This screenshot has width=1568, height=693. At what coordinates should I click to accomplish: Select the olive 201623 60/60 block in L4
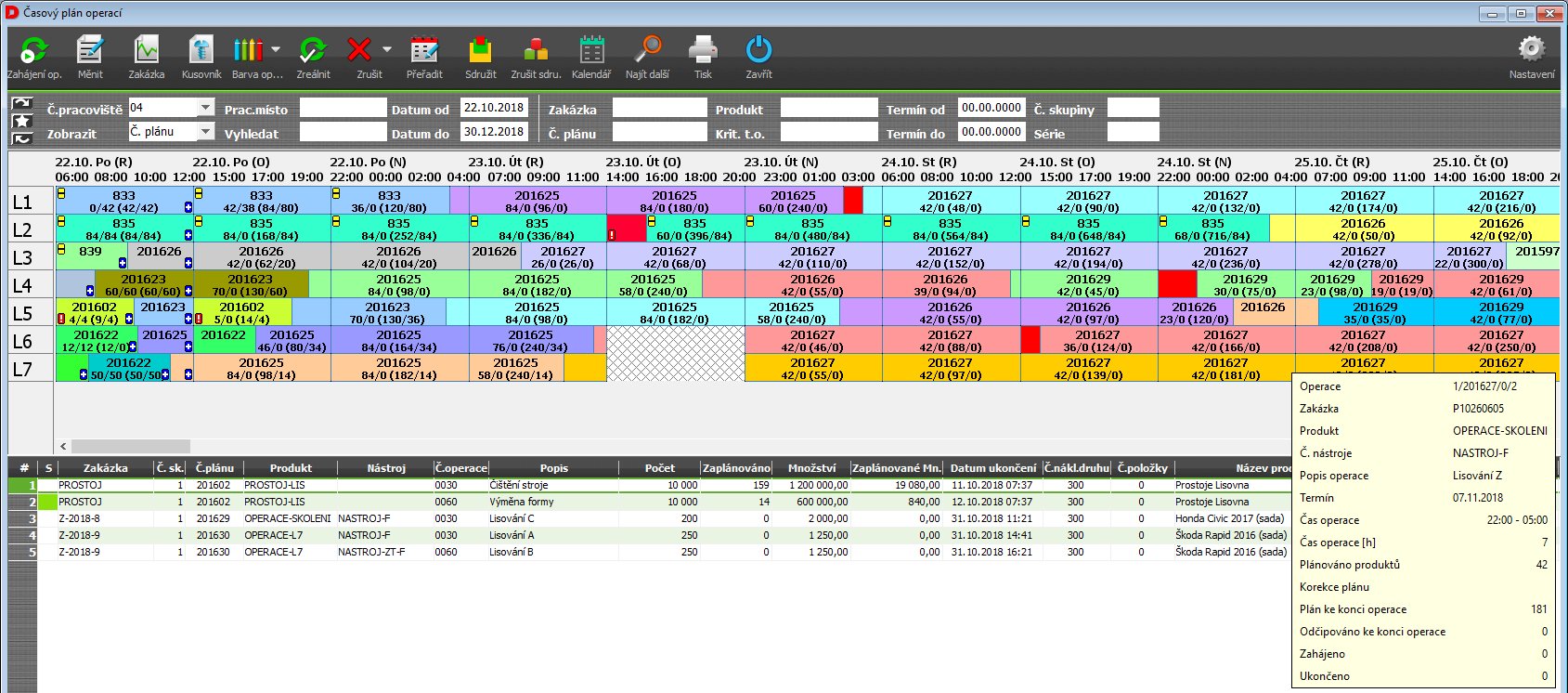click(x=143, y=284)
